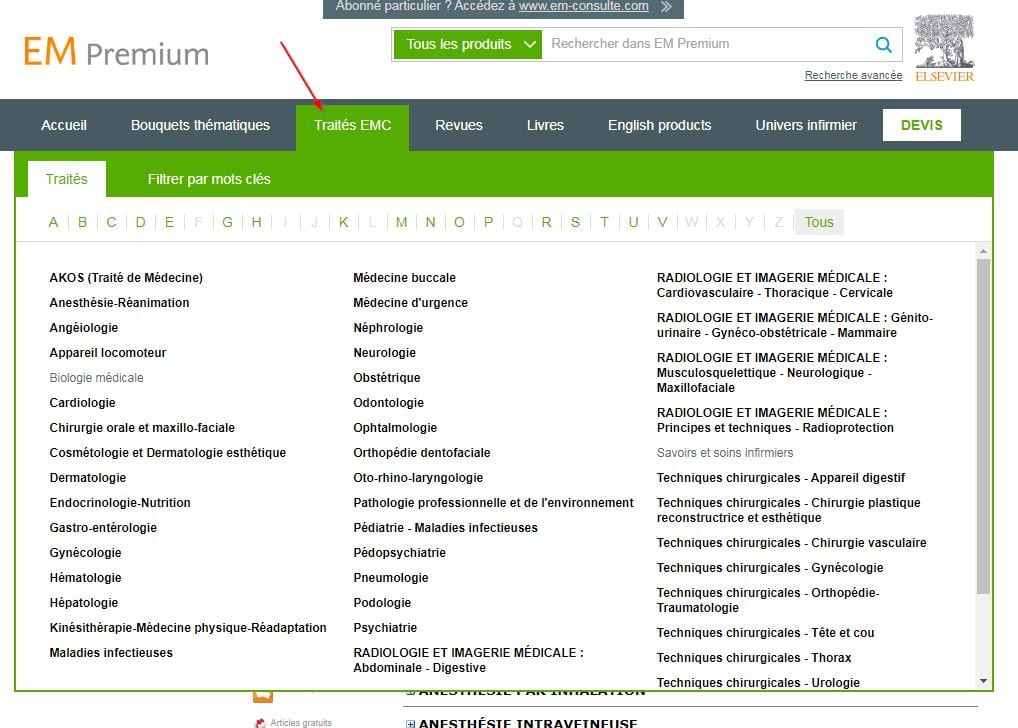1018x728 pixels.
Task: Filter treatises by letter C
Action: [112, 222]
